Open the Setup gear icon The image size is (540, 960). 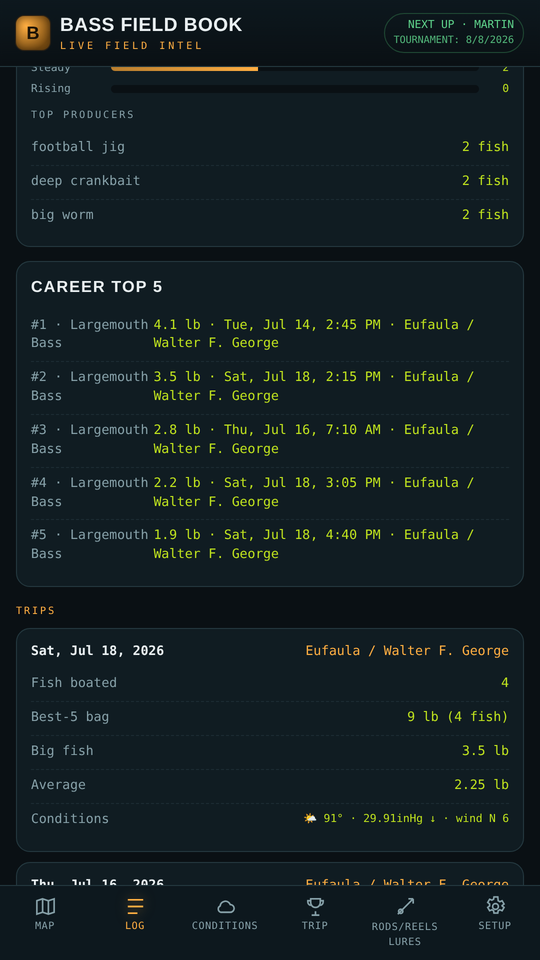tap(495, 906)
